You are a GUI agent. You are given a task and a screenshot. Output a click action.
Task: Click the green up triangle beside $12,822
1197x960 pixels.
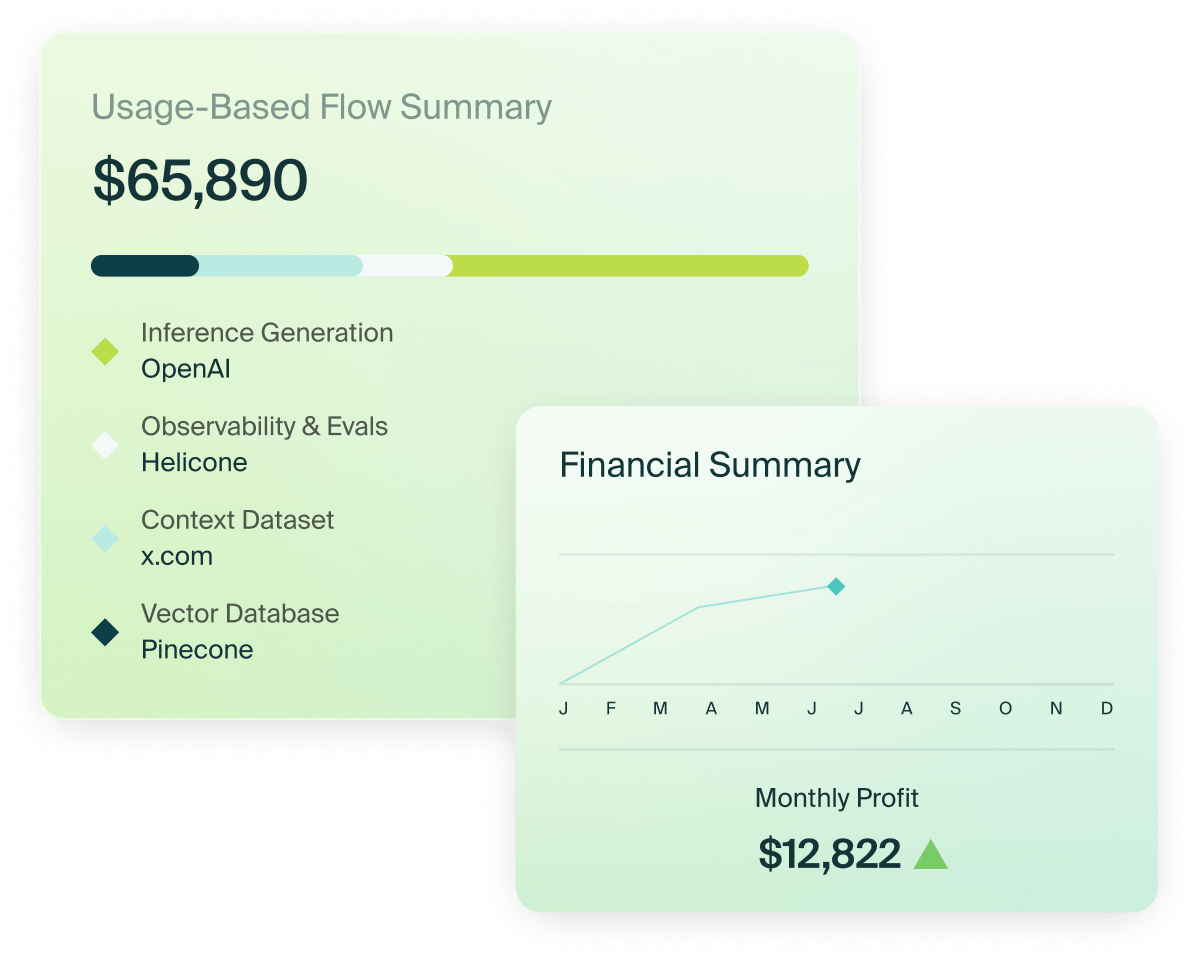click(x=930, y=854)
